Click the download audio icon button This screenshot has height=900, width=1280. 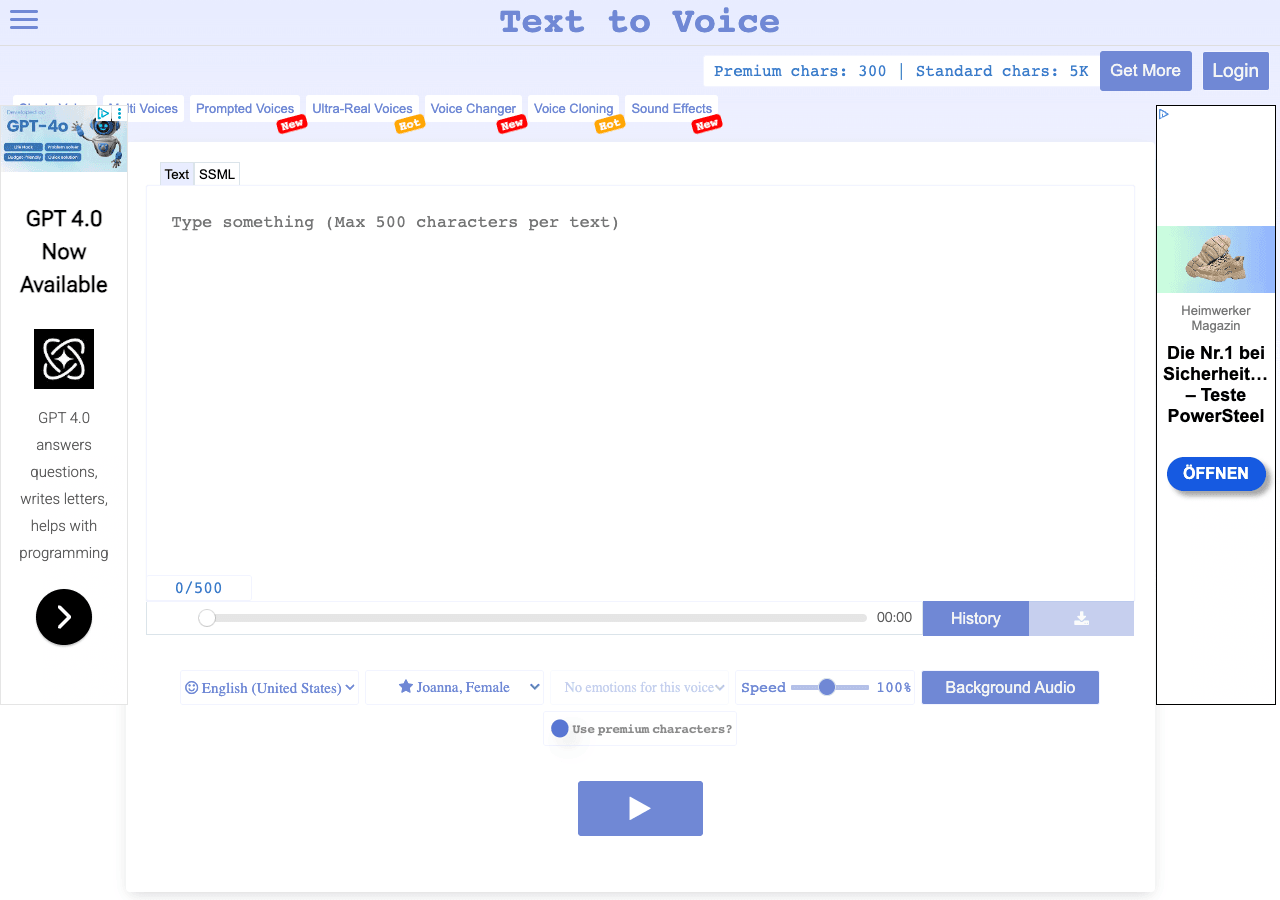pos(1081,618)
